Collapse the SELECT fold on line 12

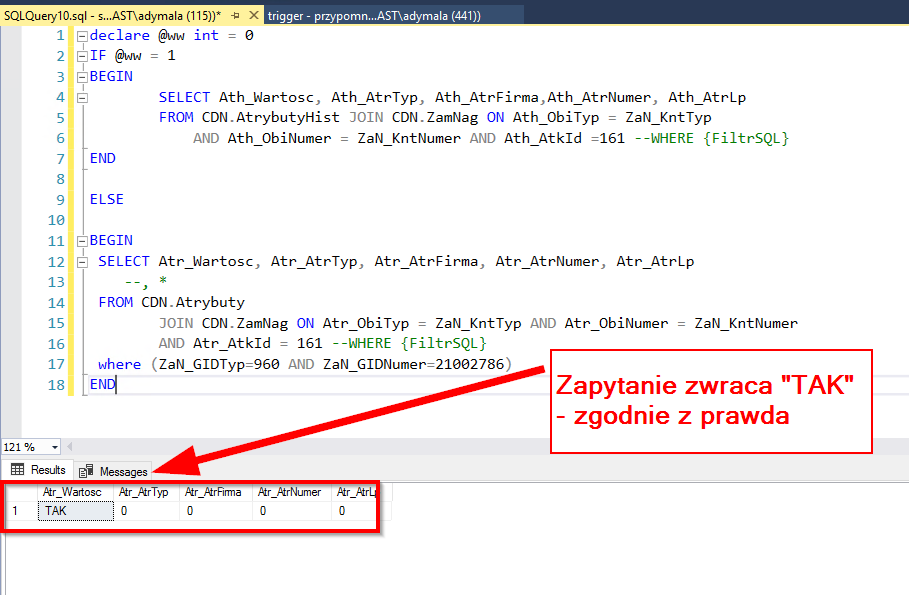tap(80, 260)
